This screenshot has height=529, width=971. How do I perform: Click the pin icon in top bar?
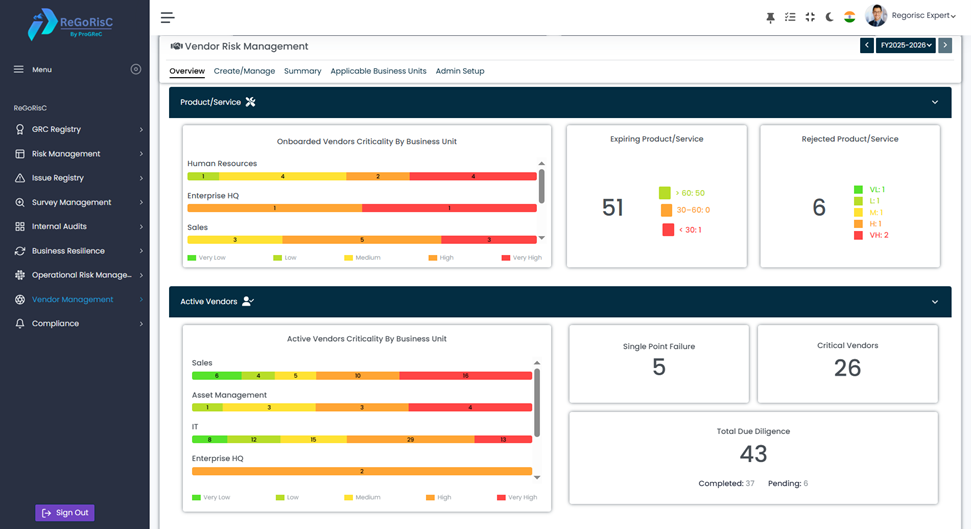click(770, 17)
